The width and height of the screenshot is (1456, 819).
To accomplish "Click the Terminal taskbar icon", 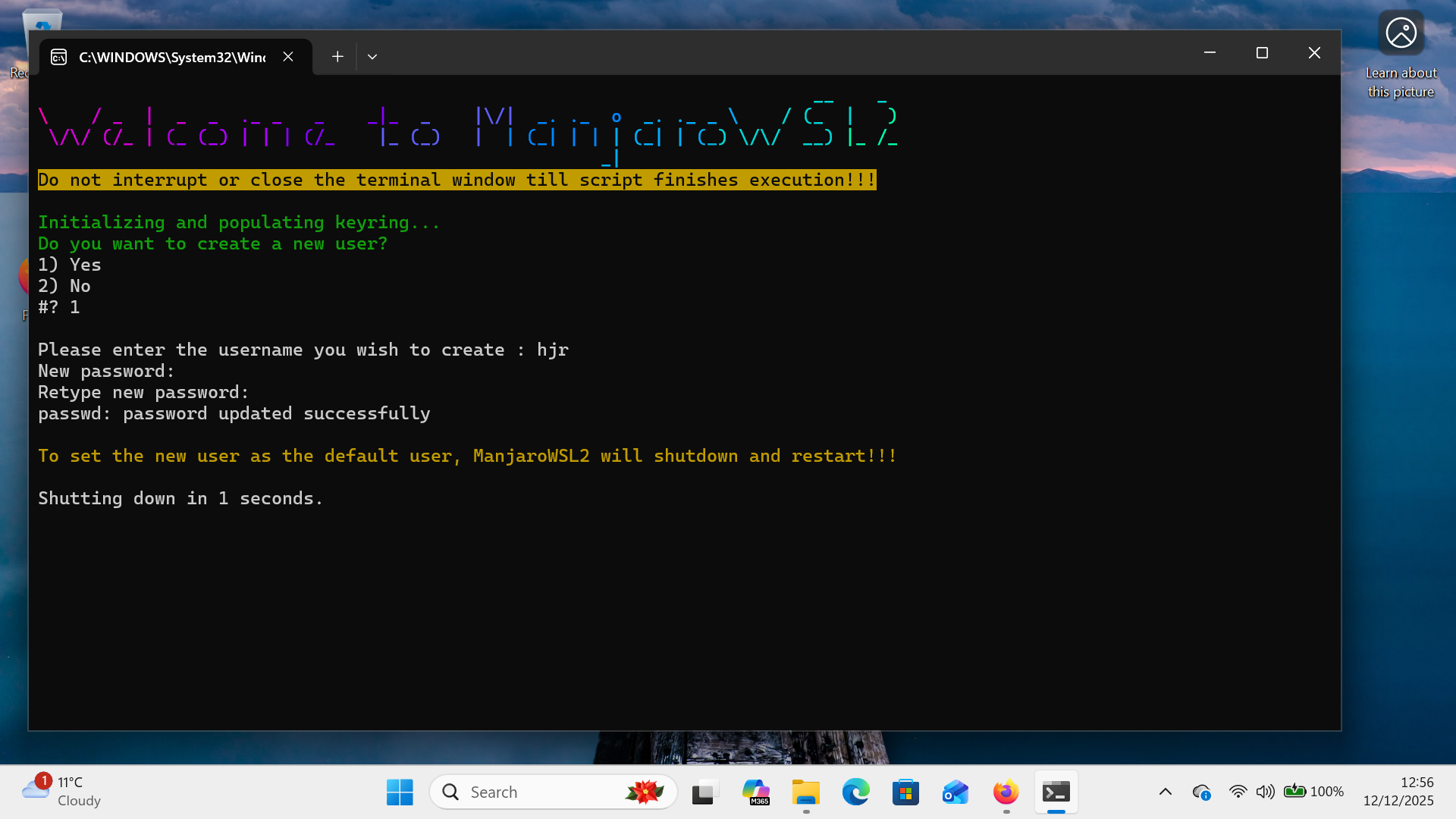I will tap(1056, 792).
